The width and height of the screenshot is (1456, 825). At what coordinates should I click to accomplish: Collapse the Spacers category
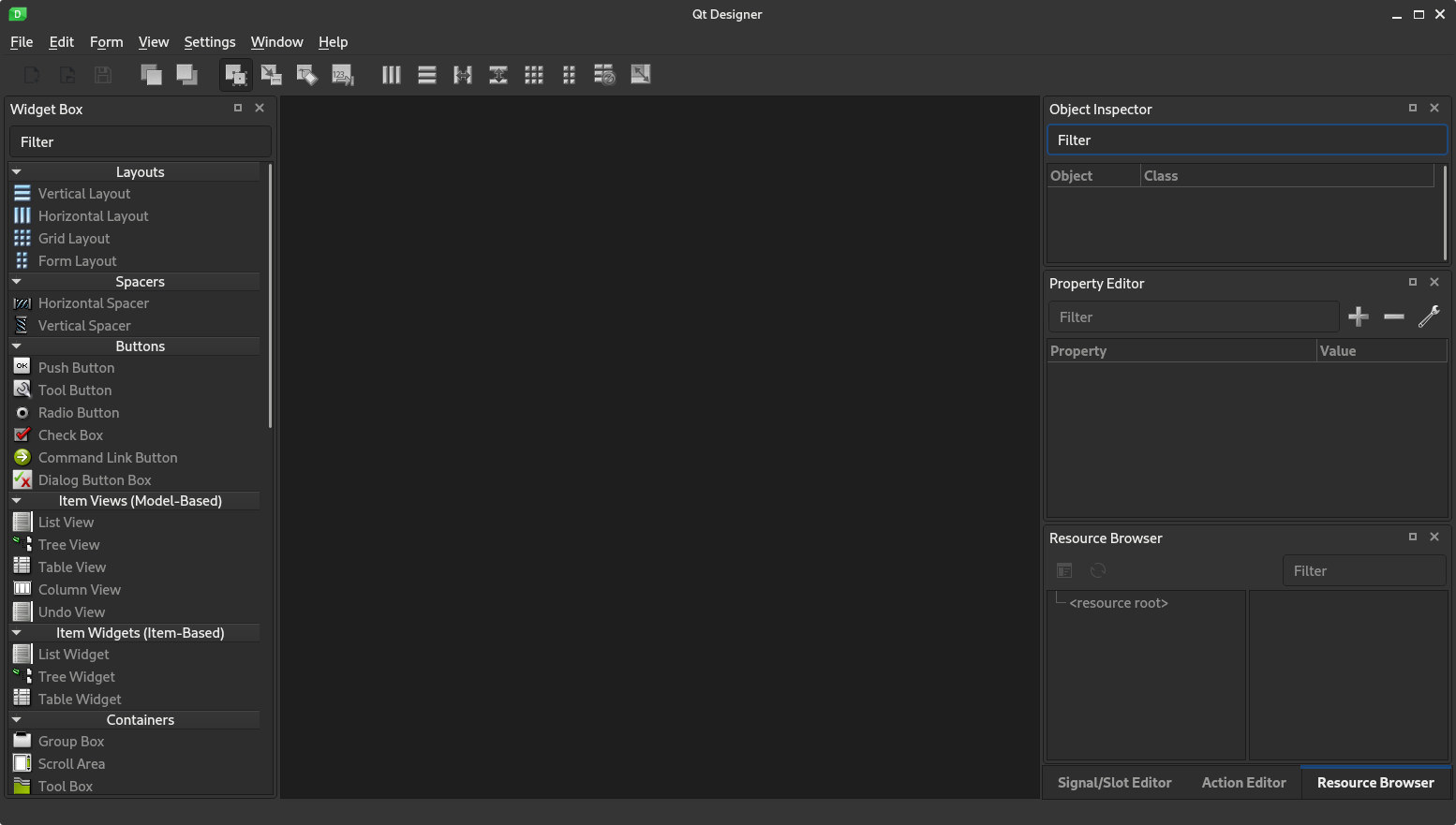(17, 282)
